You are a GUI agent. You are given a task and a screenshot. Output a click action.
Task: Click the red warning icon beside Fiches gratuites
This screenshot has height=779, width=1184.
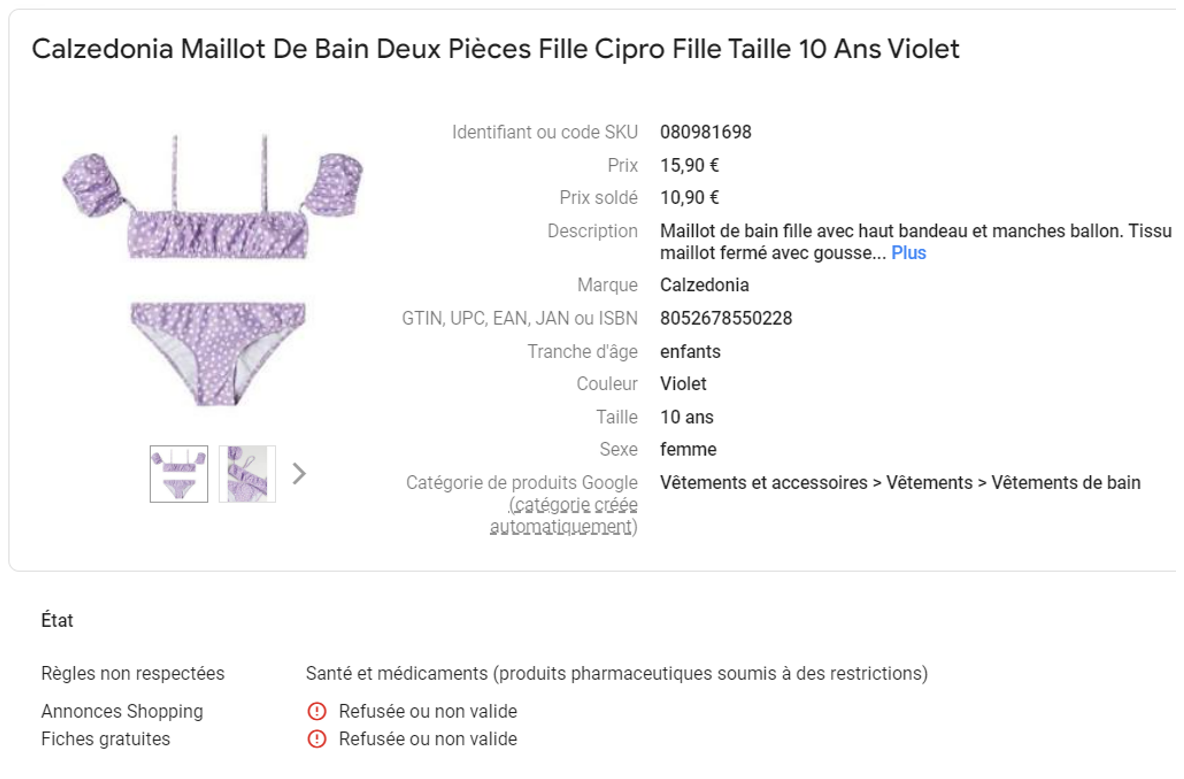317,739
